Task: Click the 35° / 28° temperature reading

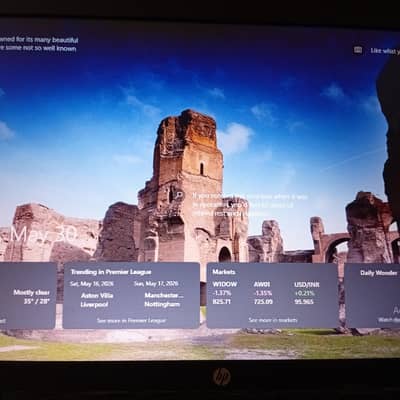Action: pyautogui.click(x=37, y=301)
